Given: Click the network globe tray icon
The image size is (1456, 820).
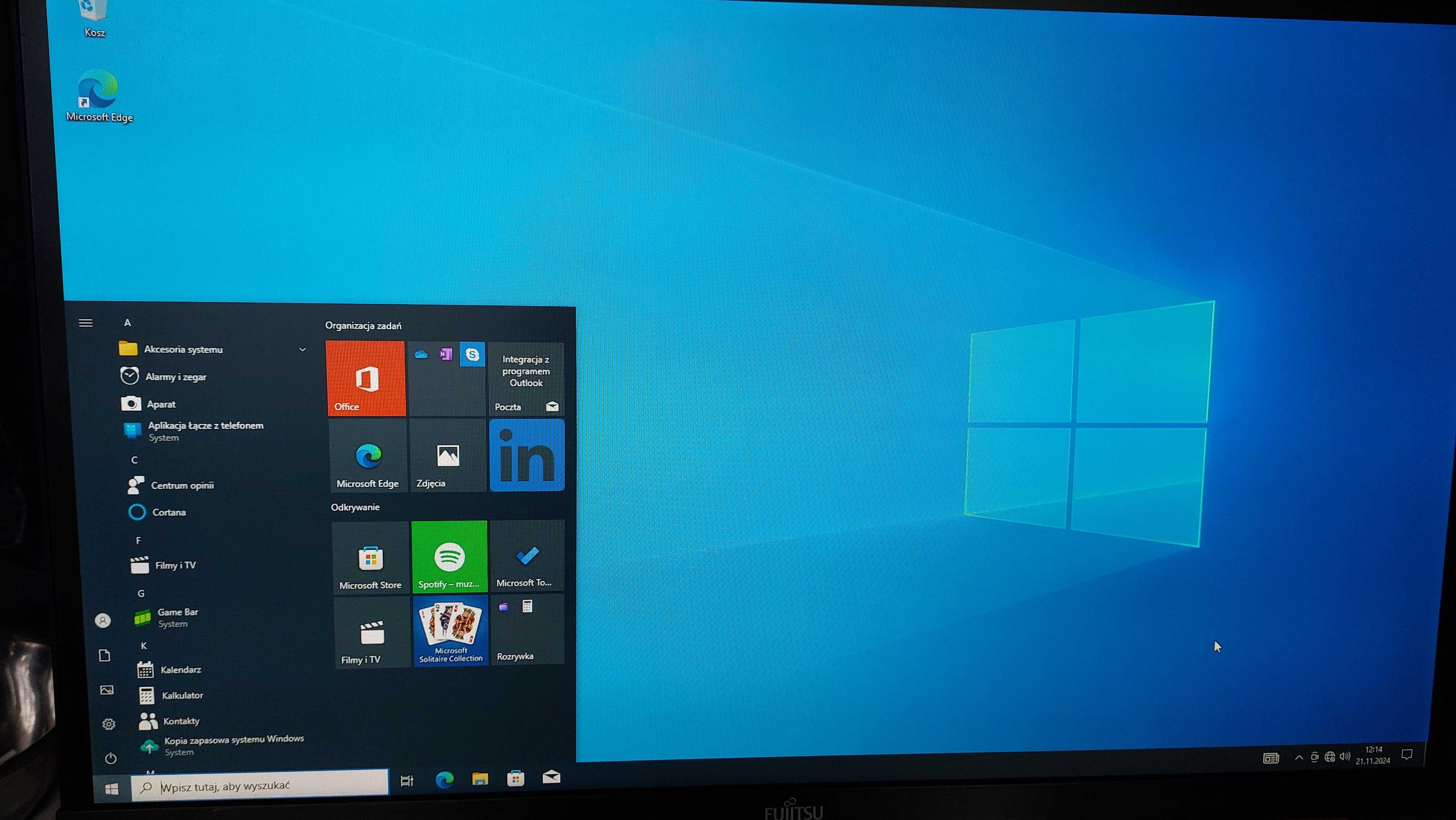Looking at the screenshot, I should 1330,757.
